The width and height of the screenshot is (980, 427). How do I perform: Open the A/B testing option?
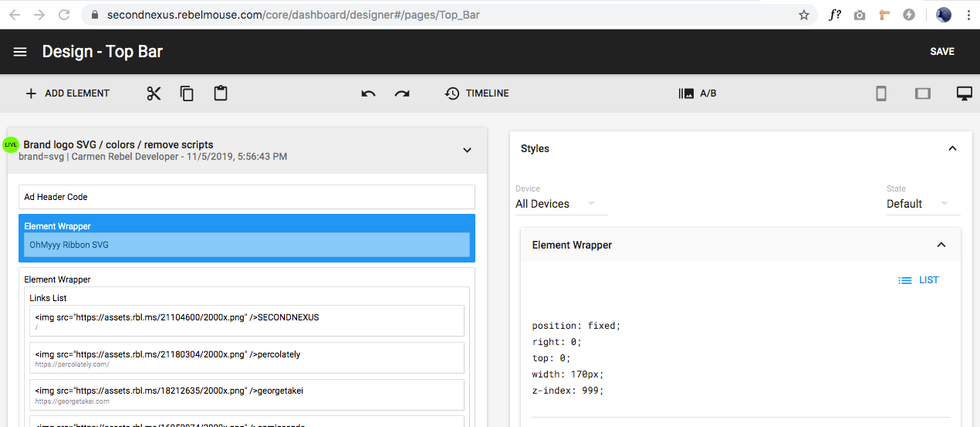click(x=698, y=93)
